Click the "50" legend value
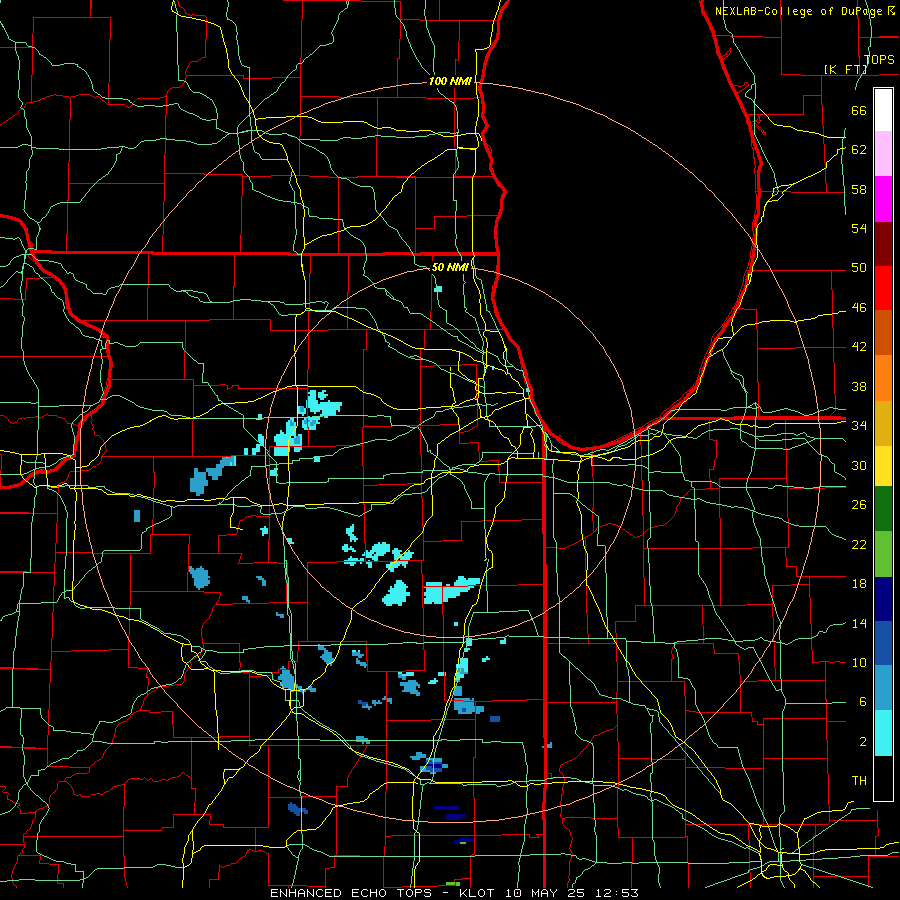 (x=859, y=268)
